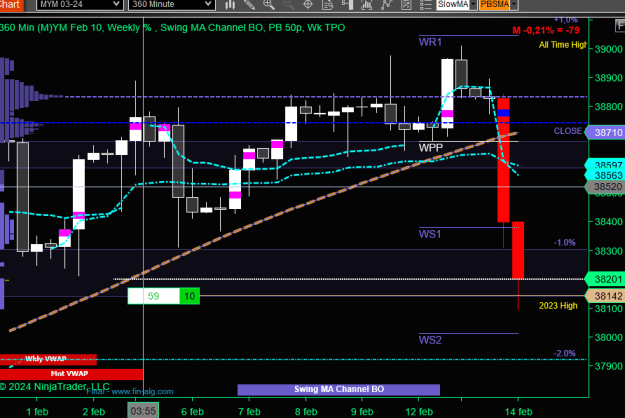
Task: Toggle the crosshair cursor icon
Action: (x=308, y=5)
